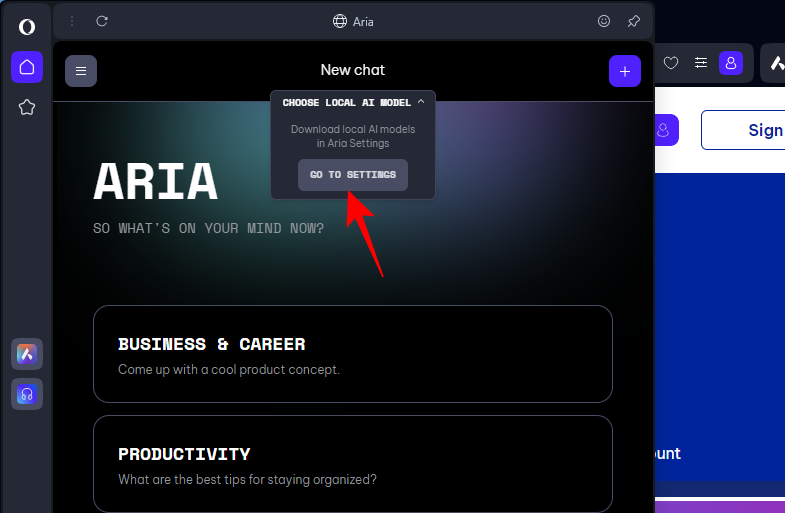
Task: Click the Opera logo icon in sidebar
Action: pyautogui.click(x=27, y=27)
